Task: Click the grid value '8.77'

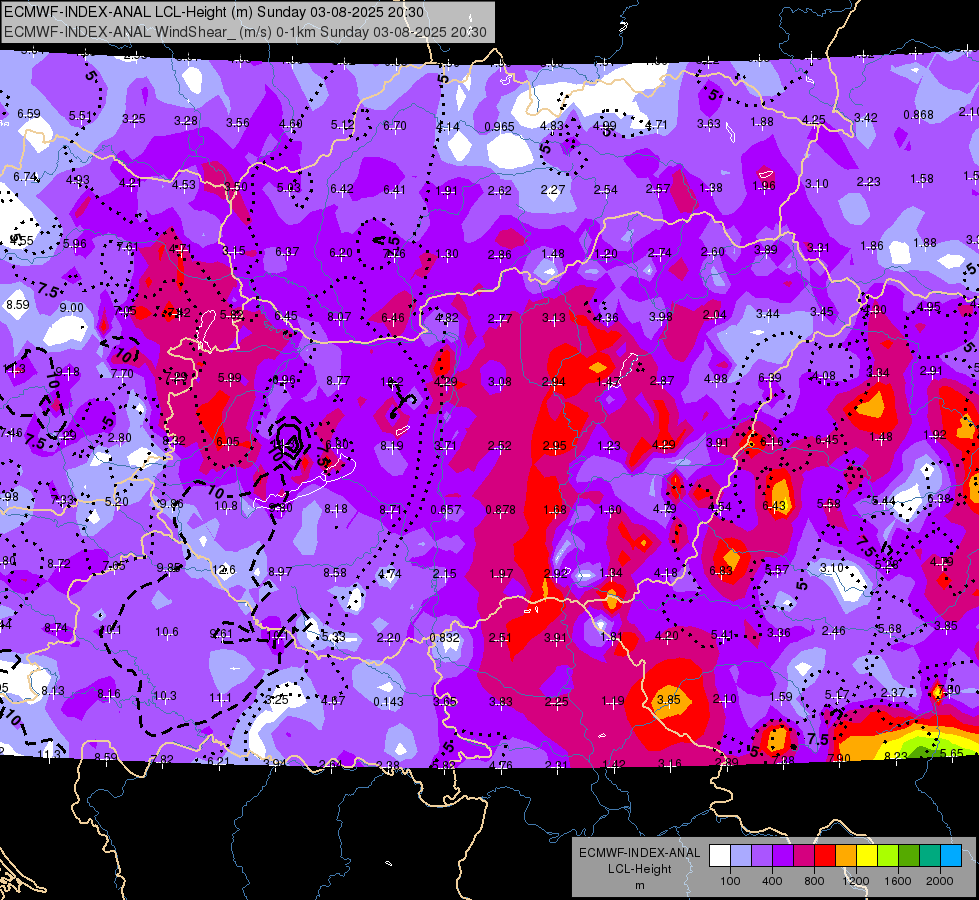Action: coord(338,380)
